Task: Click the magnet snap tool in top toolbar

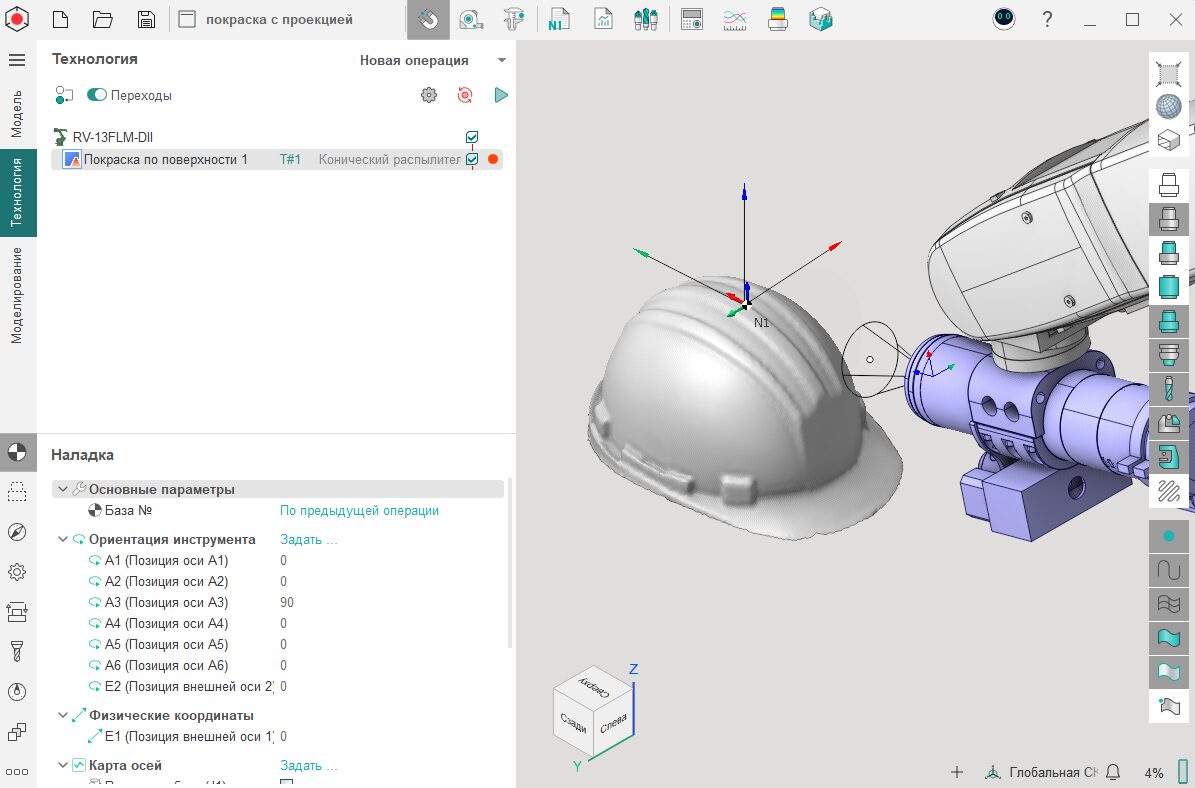Action: tap(428, 19)
